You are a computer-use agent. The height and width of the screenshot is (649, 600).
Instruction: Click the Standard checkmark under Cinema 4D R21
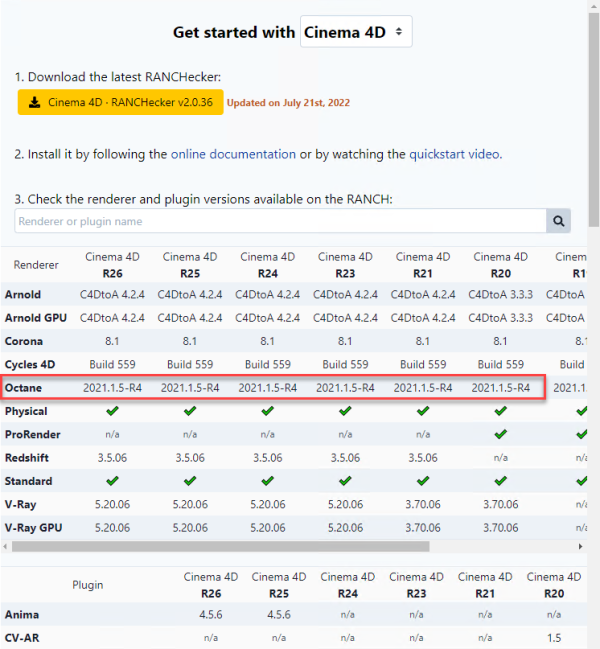coord(423,481)
